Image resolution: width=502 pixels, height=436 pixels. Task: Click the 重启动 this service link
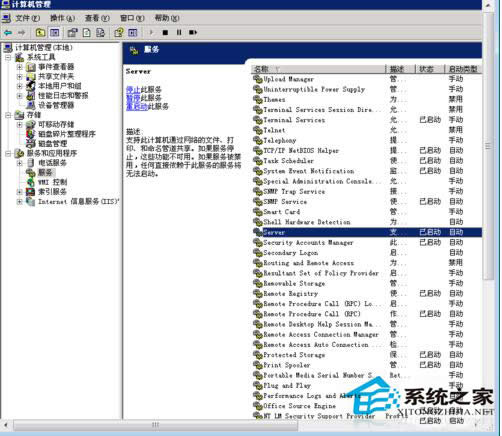pos(137,107)
